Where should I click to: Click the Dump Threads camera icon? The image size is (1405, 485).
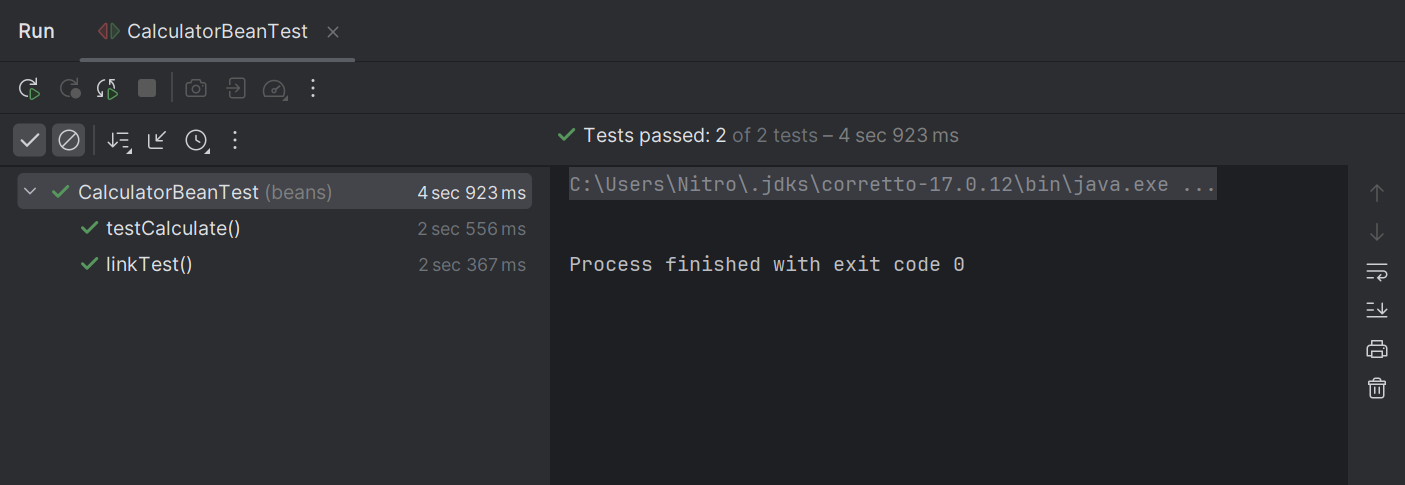[196, 89]
